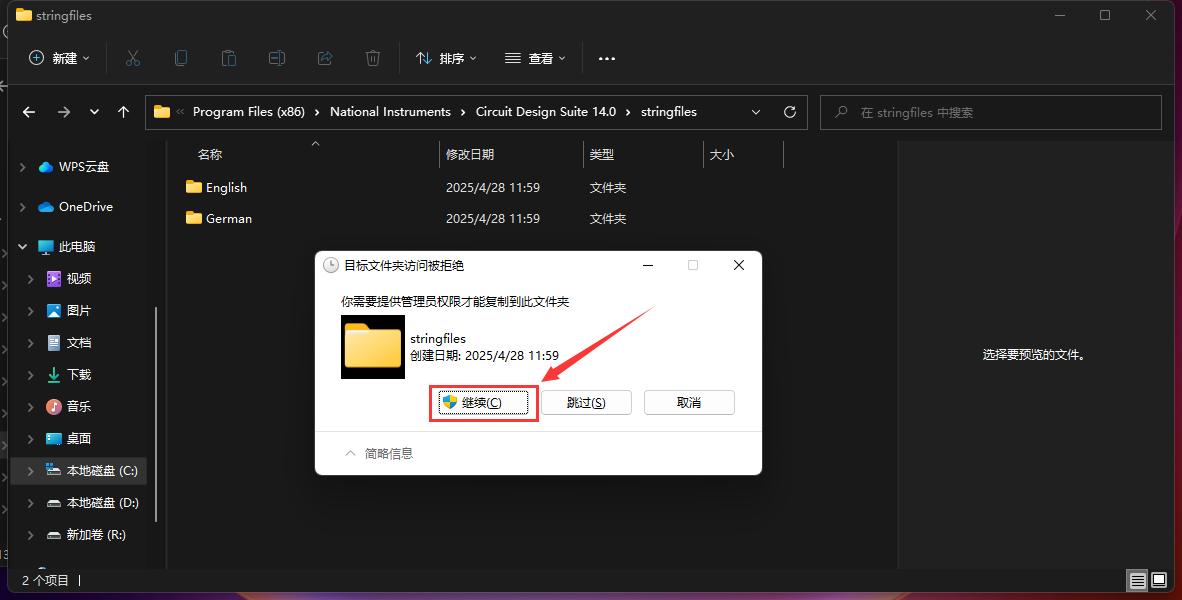Screen dimensions: 1182x600
Task: Open the 查看 (View) dropdown
Action: point(535,58)
